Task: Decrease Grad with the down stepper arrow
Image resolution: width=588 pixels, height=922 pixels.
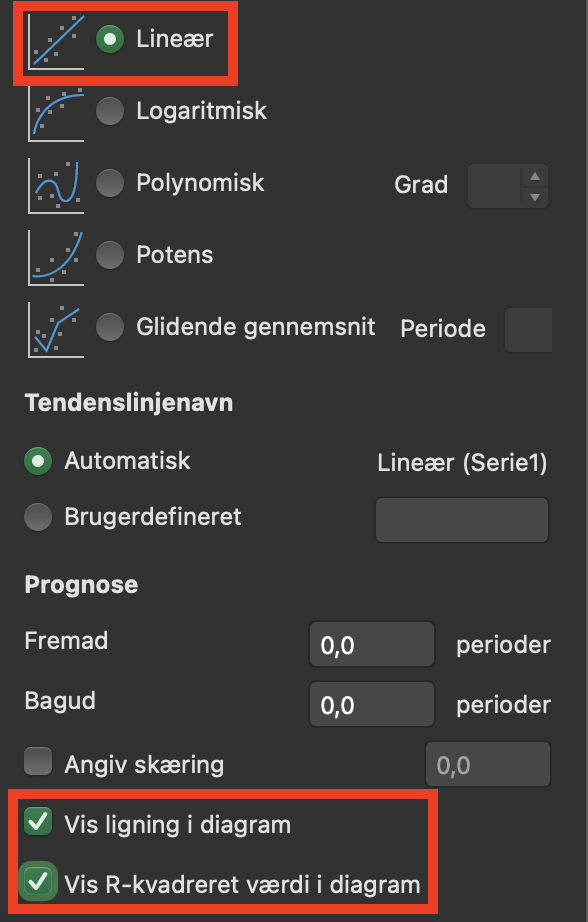Action: click(x=534, y=197)
